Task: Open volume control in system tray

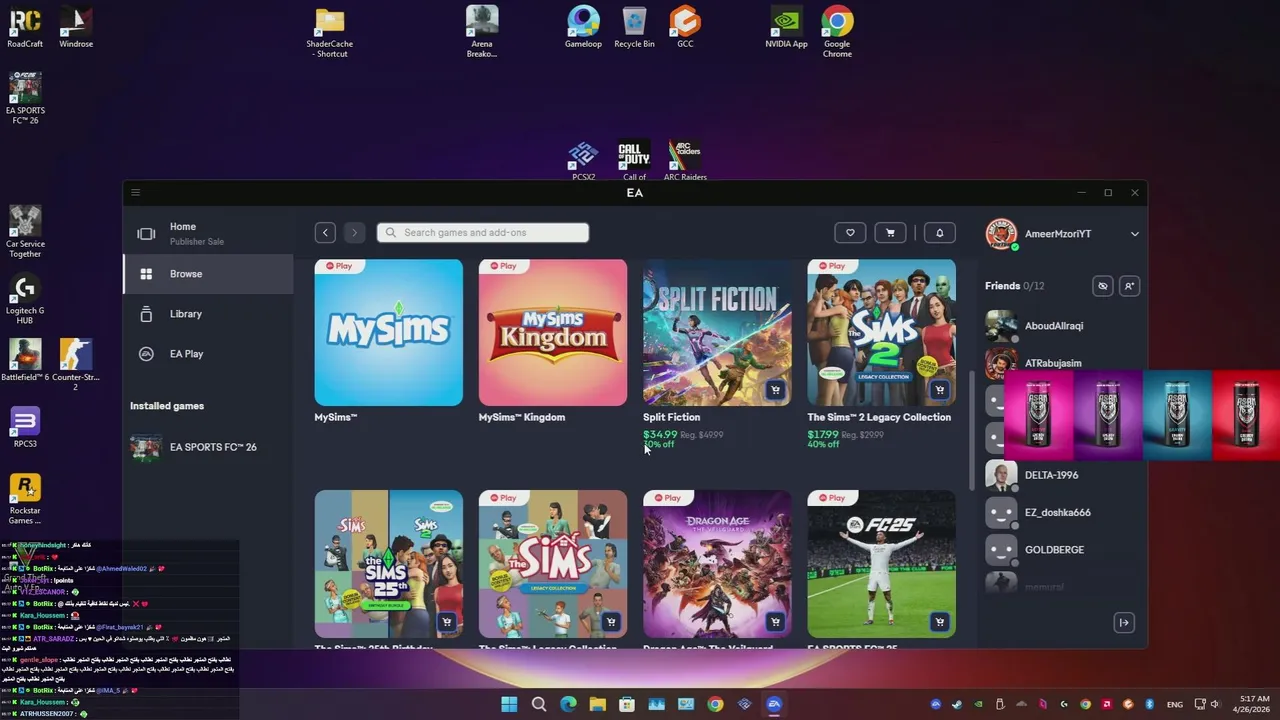Action: (x=1218, y=705)
